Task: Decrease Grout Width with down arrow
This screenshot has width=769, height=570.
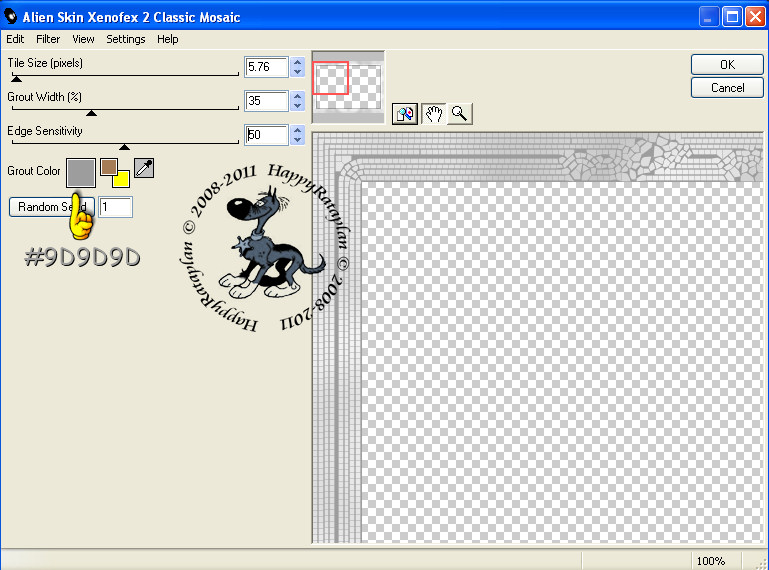Action: [x=297, y=106]
